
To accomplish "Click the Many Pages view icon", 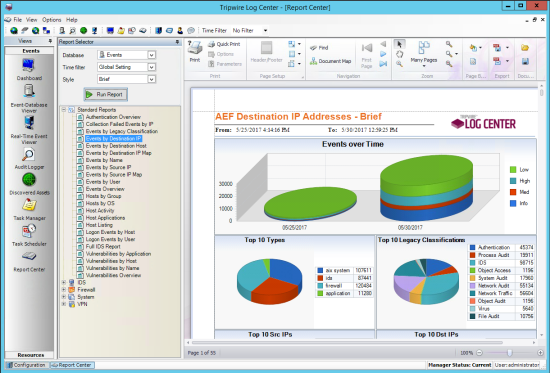I will click(424, 48).
